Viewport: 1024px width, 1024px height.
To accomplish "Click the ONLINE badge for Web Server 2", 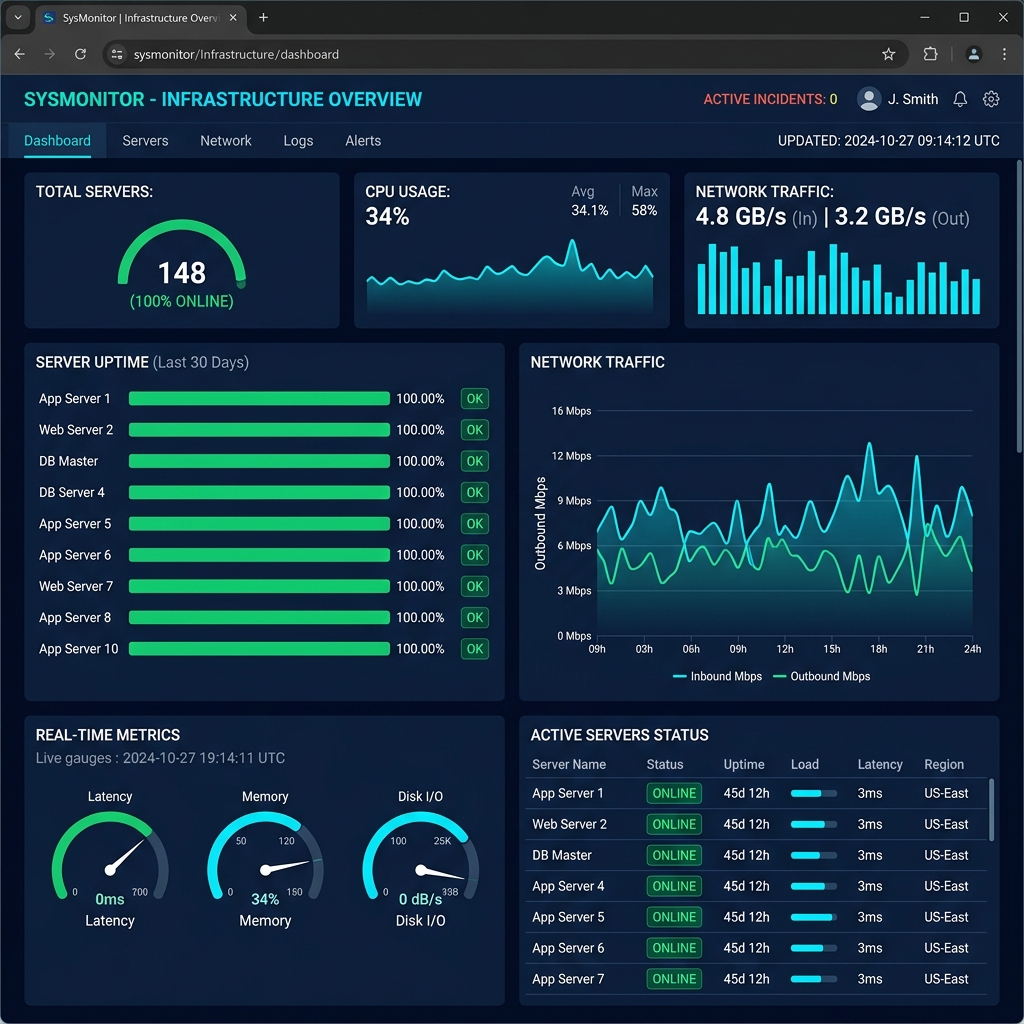I will pos(674,824).
